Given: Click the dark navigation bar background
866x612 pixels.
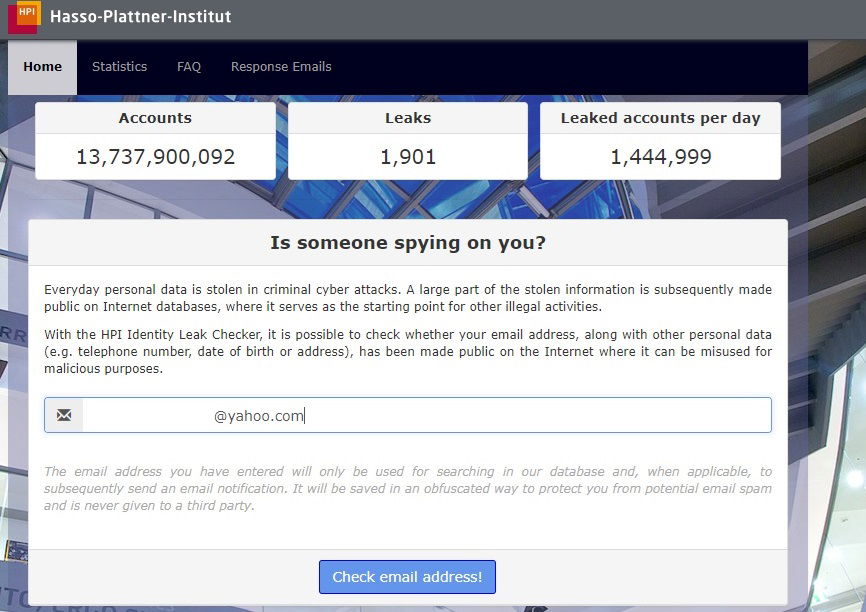Looking at the screenshot, I should [600, 67].
